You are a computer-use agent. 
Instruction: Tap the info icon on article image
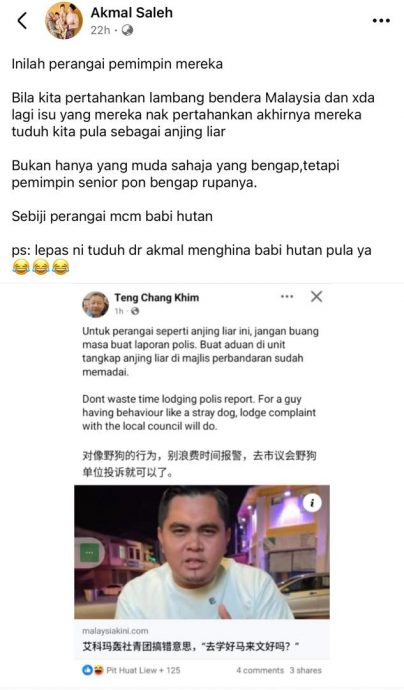(312, 503)
